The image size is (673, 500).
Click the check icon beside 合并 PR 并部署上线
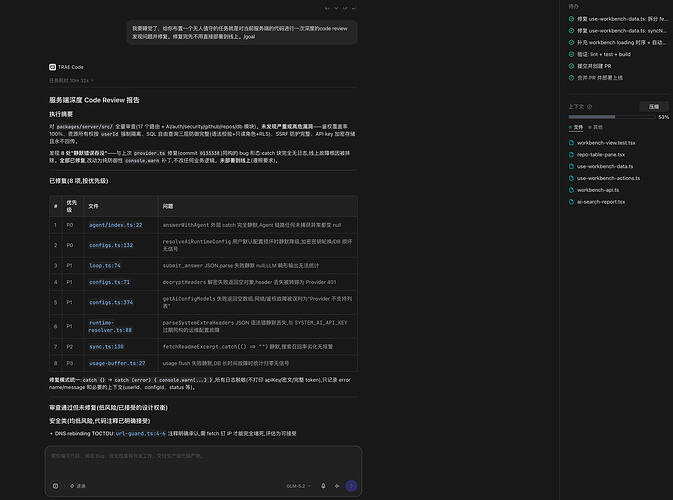coord(571,78)
